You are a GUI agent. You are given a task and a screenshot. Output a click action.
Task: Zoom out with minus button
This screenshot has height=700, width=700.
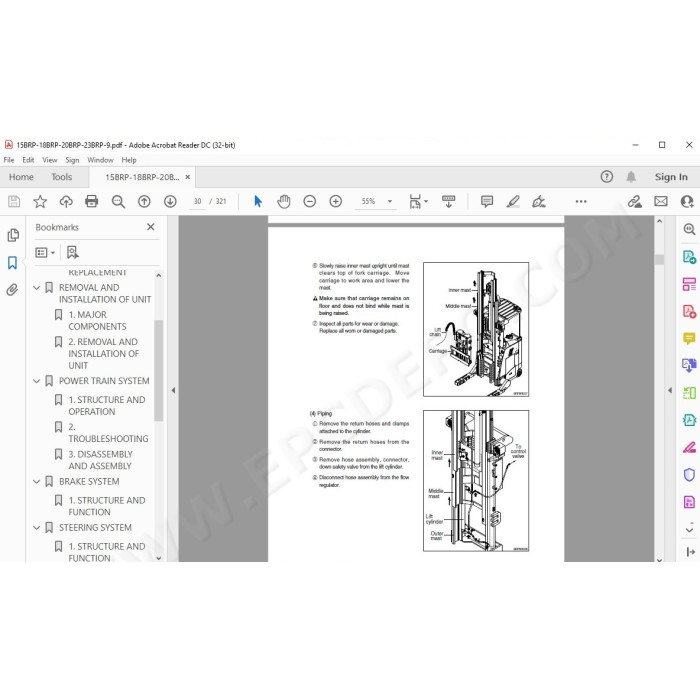click(x=309, y=201)
